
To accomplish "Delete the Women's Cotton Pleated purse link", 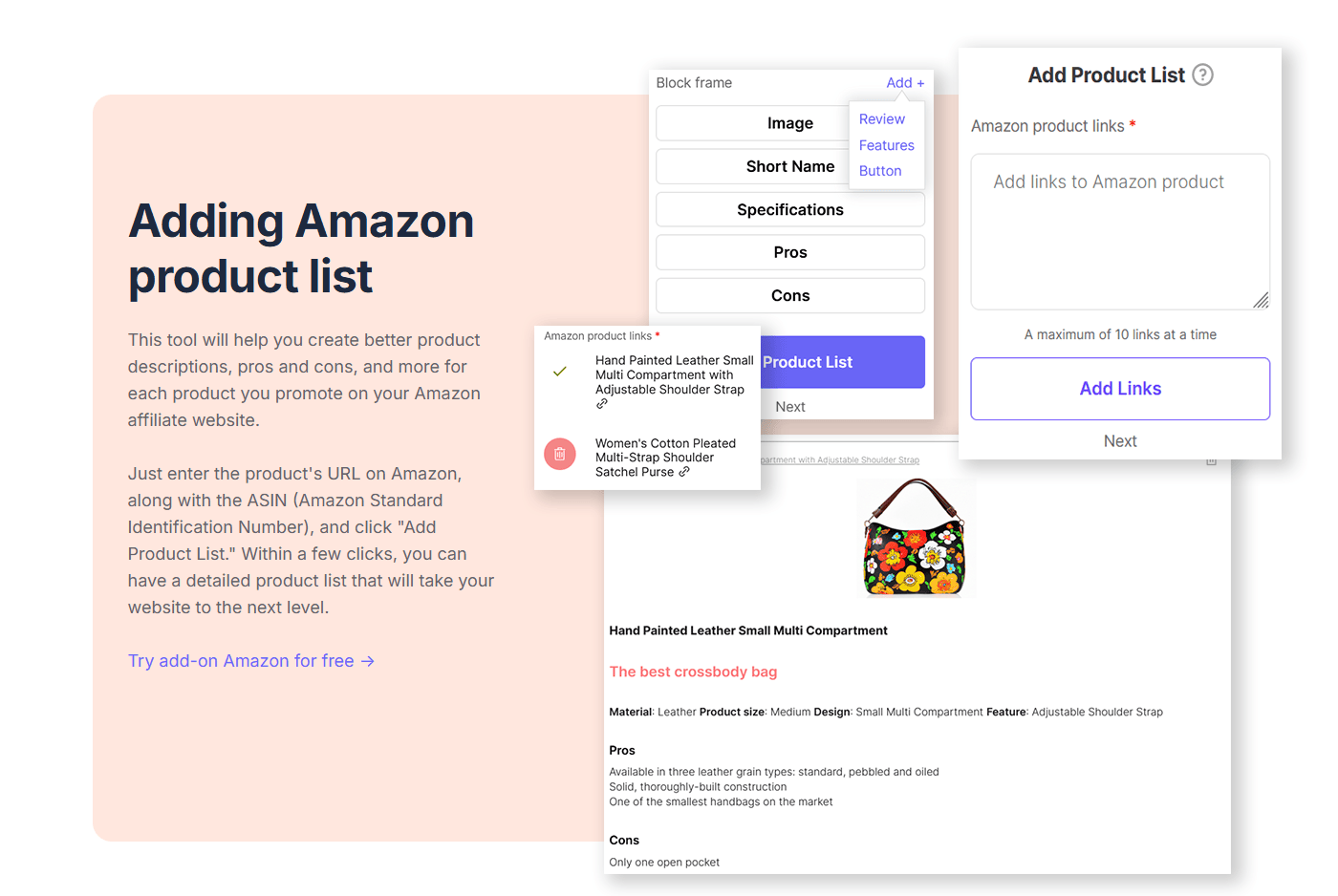I will click(x=560, y=455).
